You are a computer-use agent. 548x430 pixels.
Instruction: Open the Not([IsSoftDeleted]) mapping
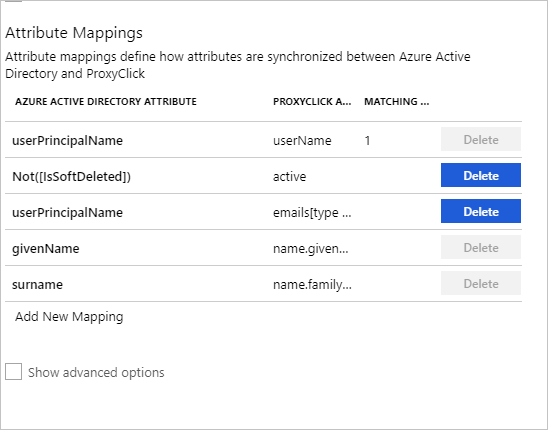click(71, 177)
